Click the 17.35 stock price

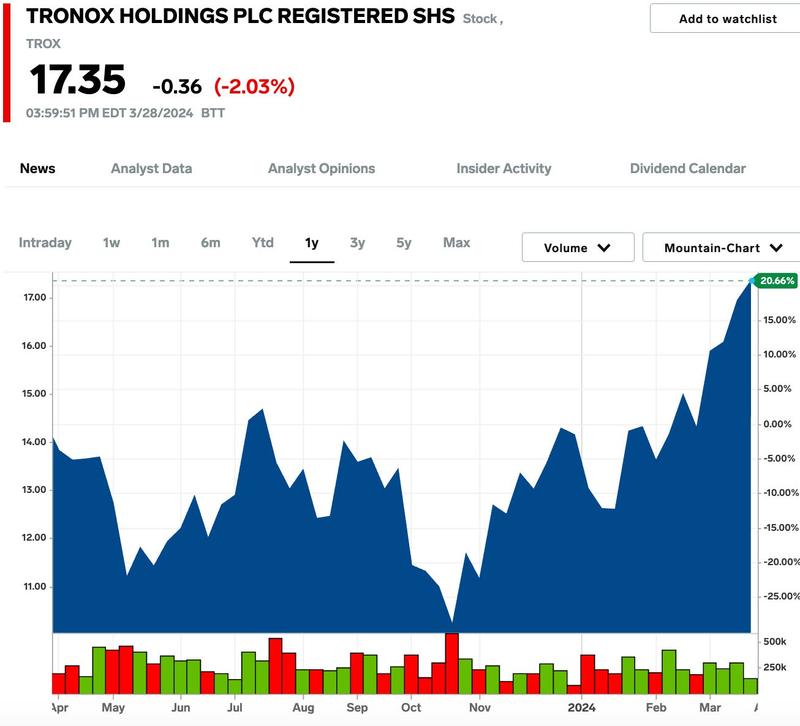(78, 80)
